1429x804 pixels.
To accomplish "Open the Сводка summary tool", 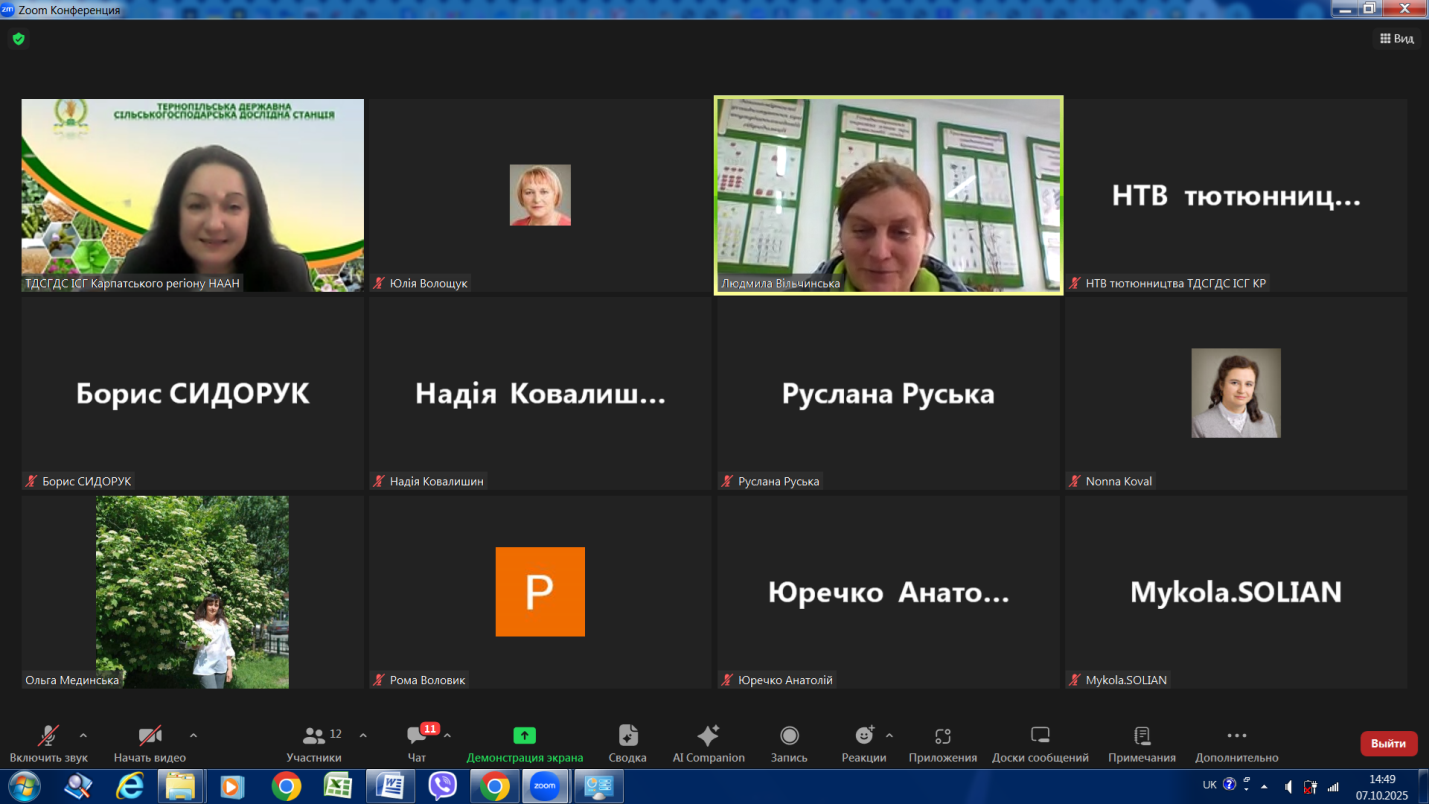I will [x=627, y=737].
